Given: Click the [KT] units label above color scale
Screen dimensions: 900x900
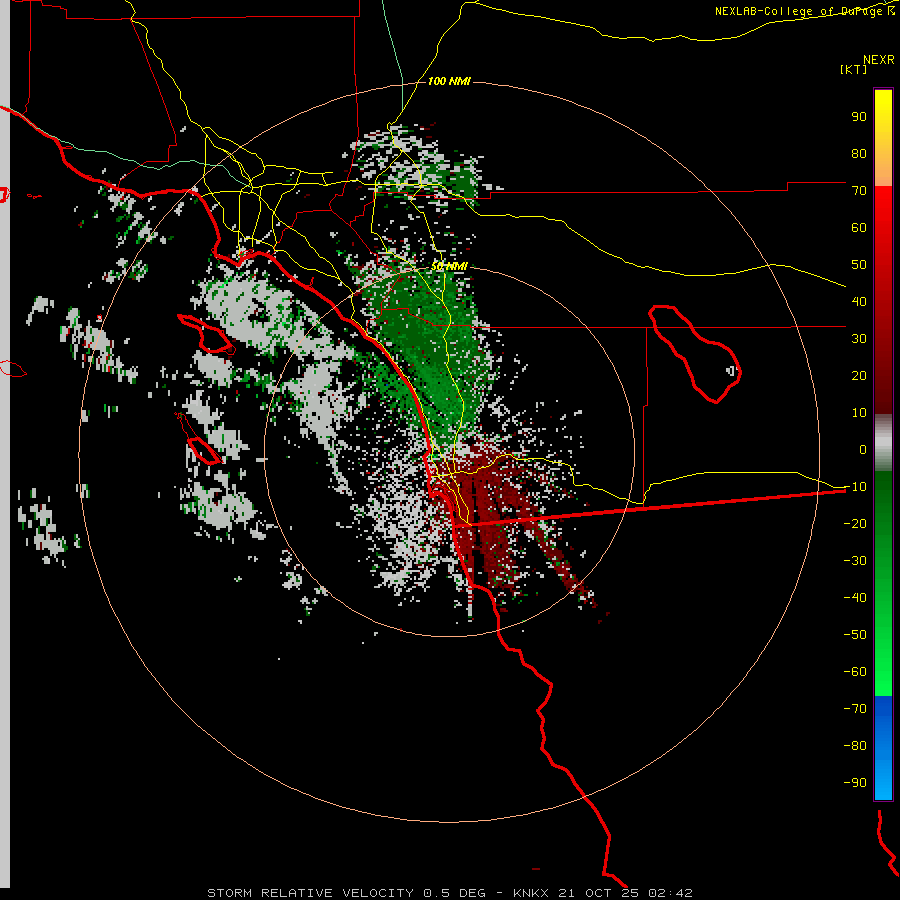Looking at the screenshot, I should click(x=853, y=69).
